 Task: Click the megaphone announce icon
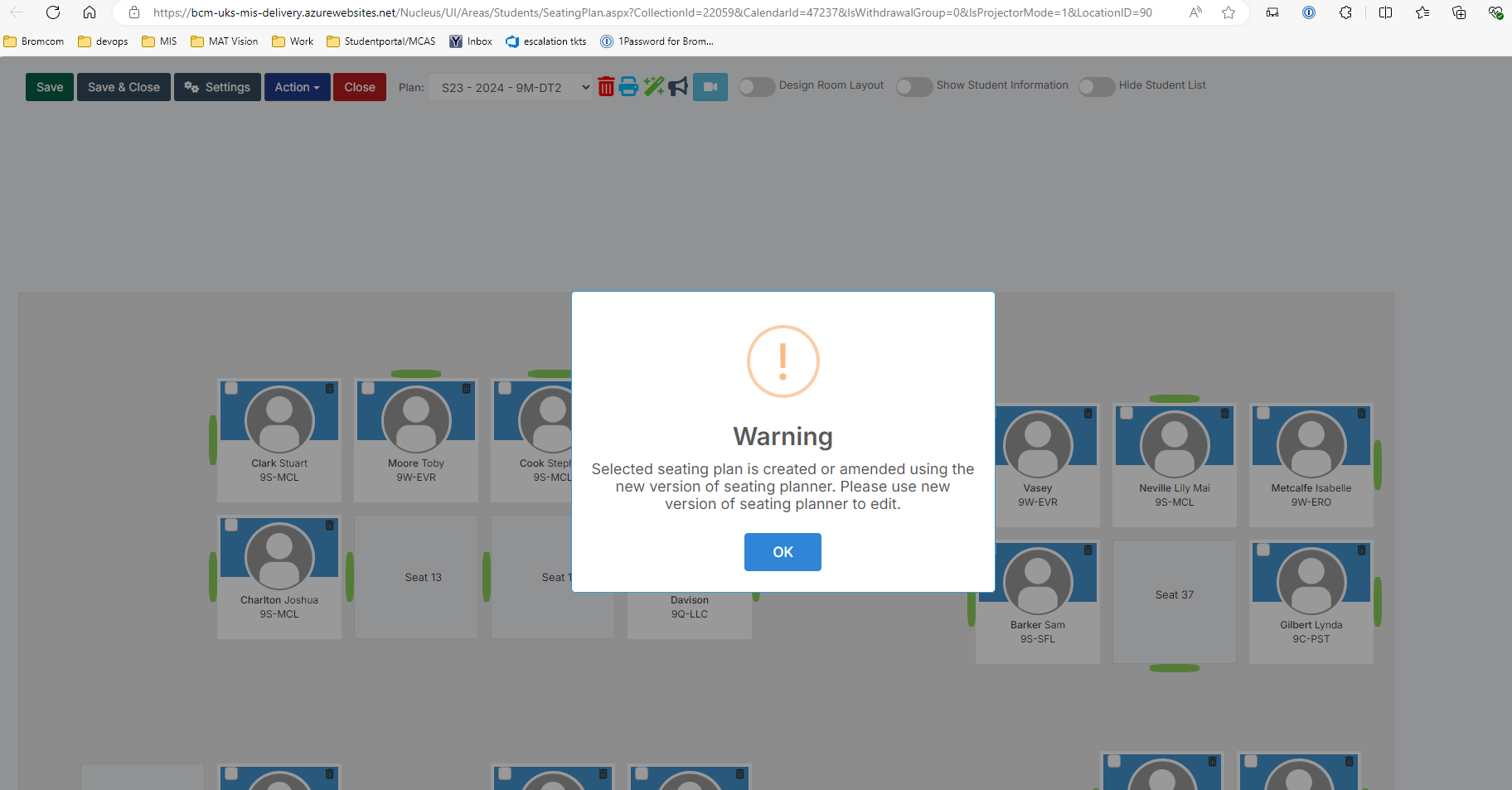(678, 86)
